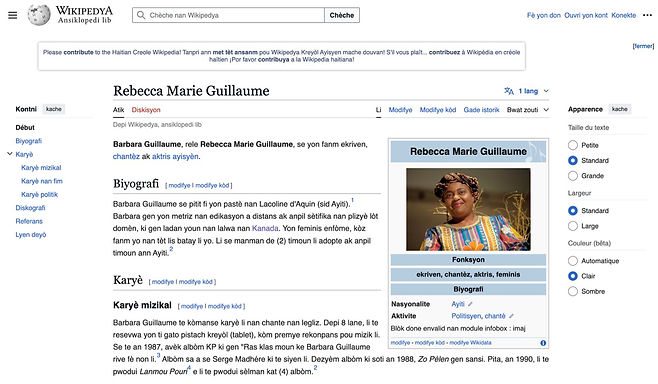658x384 pixels.
Task: Click the pencil icon next to Politisyen, chantè
Action: point(511,316)
